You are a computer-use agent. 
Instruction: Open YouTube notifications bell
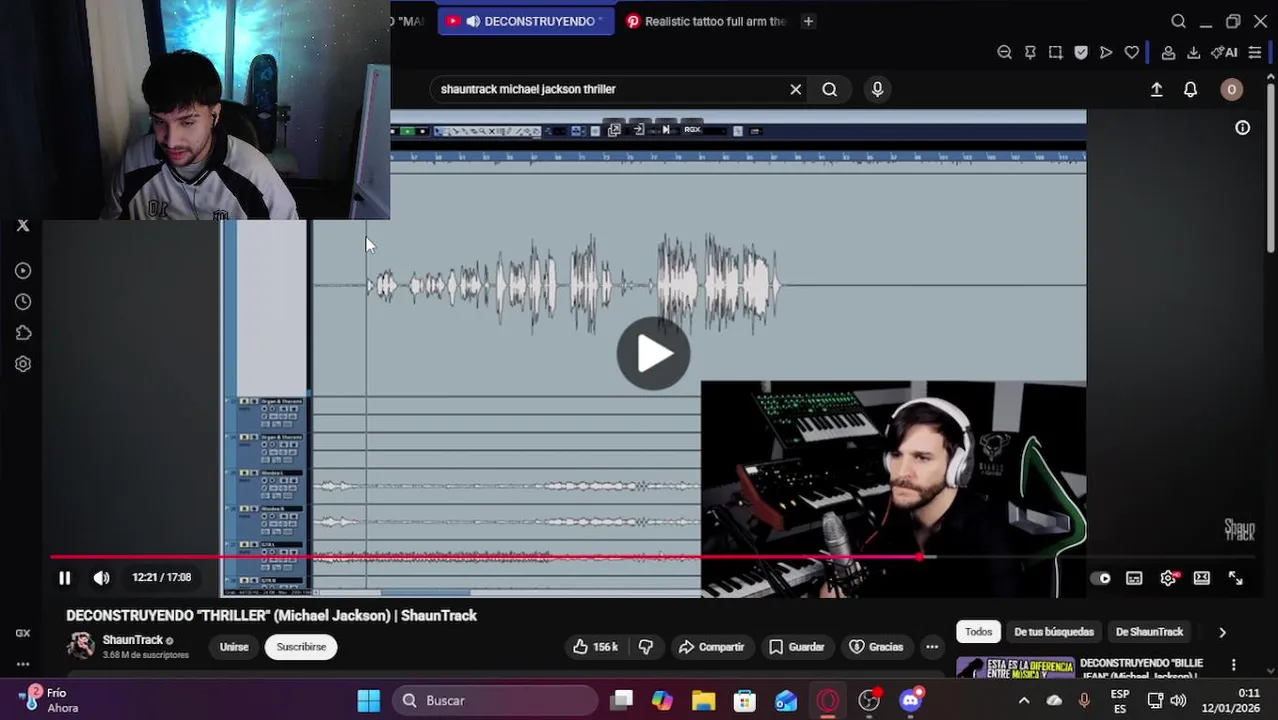click(x=1190, y=89)
